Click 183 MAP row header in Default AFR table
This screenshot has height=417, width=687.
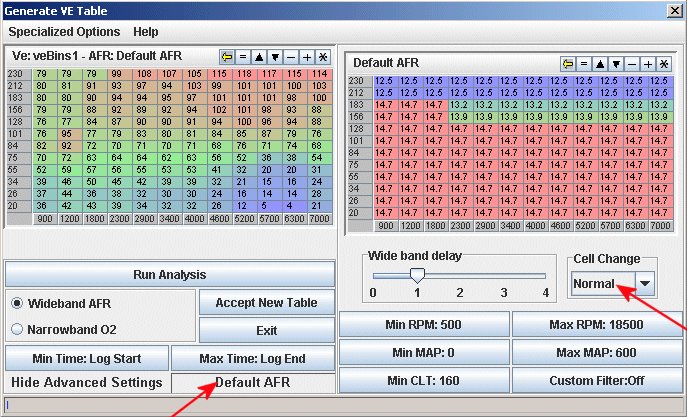[360, 105]
